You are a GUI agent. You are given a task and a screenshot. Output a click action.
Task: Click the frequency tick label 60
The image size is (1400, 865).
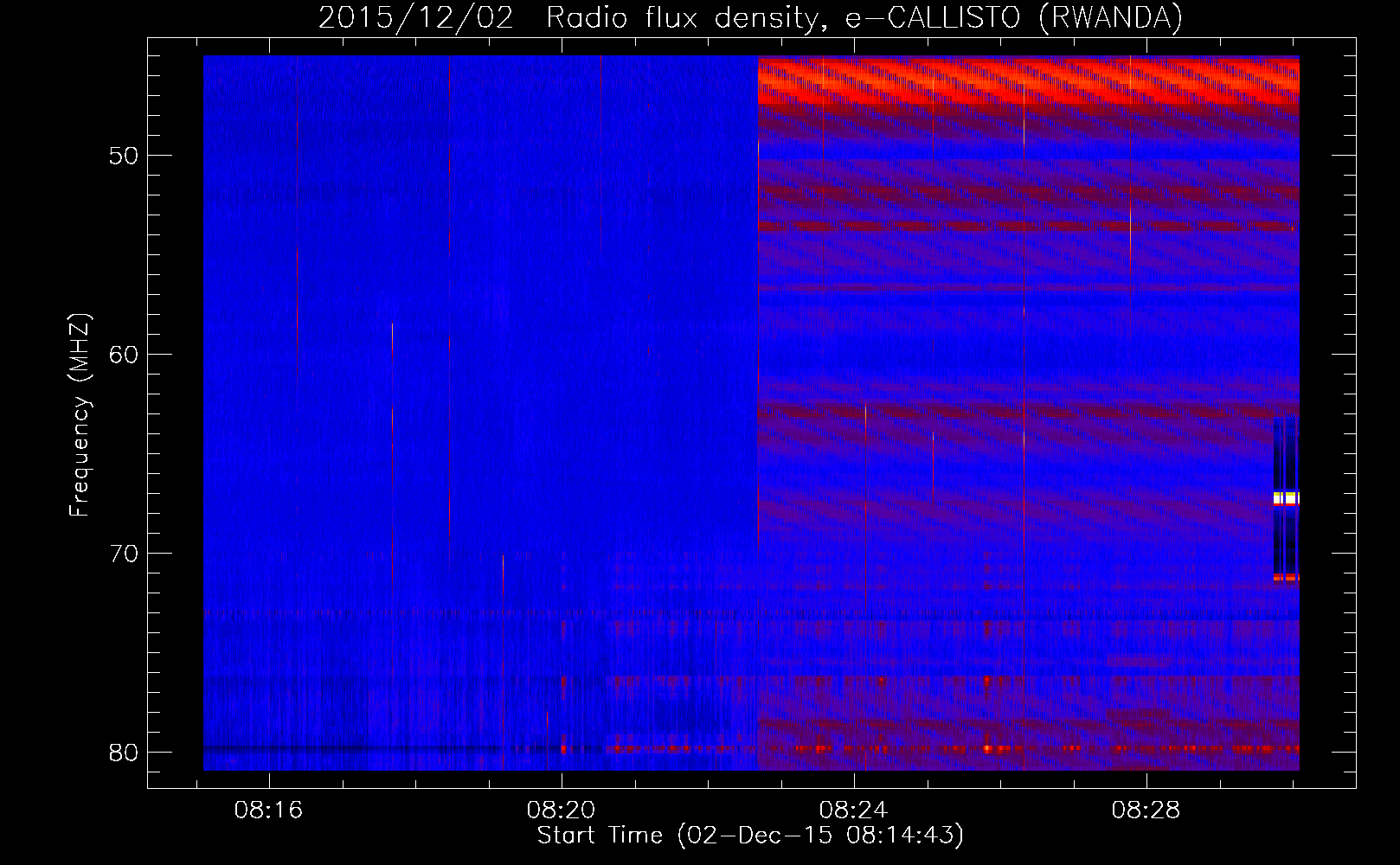[x=124, y=354]
